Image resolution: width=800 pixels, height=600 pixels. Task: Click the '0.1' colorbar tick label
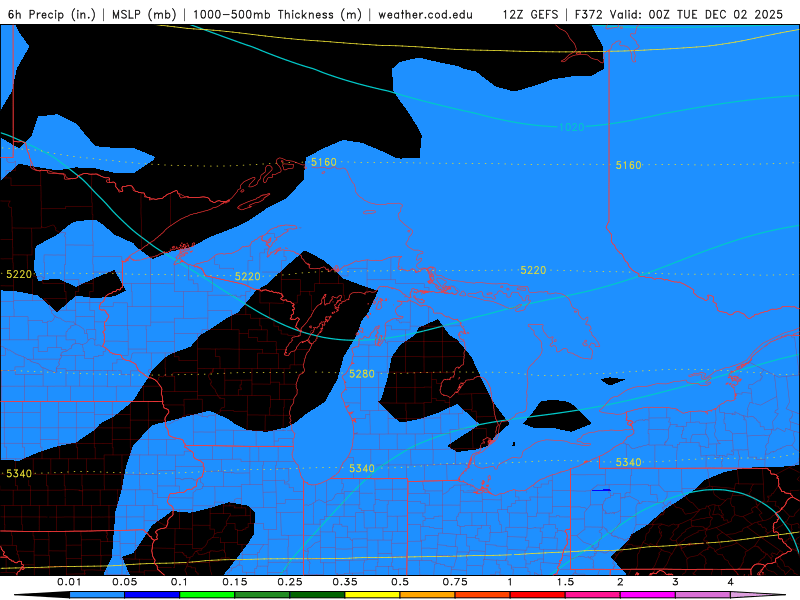click(179, 582)
